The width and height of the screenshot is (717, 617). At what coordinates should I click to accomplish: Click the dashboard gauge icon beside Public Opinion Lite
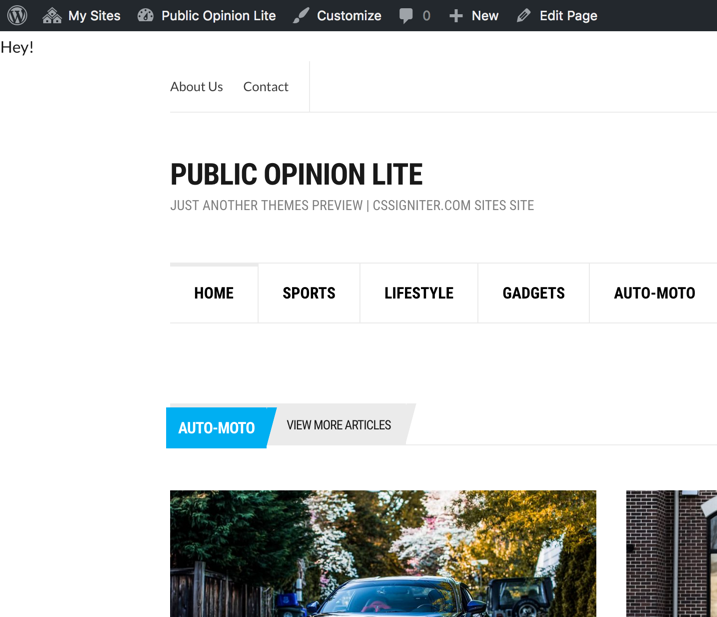(x=145, y=16)
